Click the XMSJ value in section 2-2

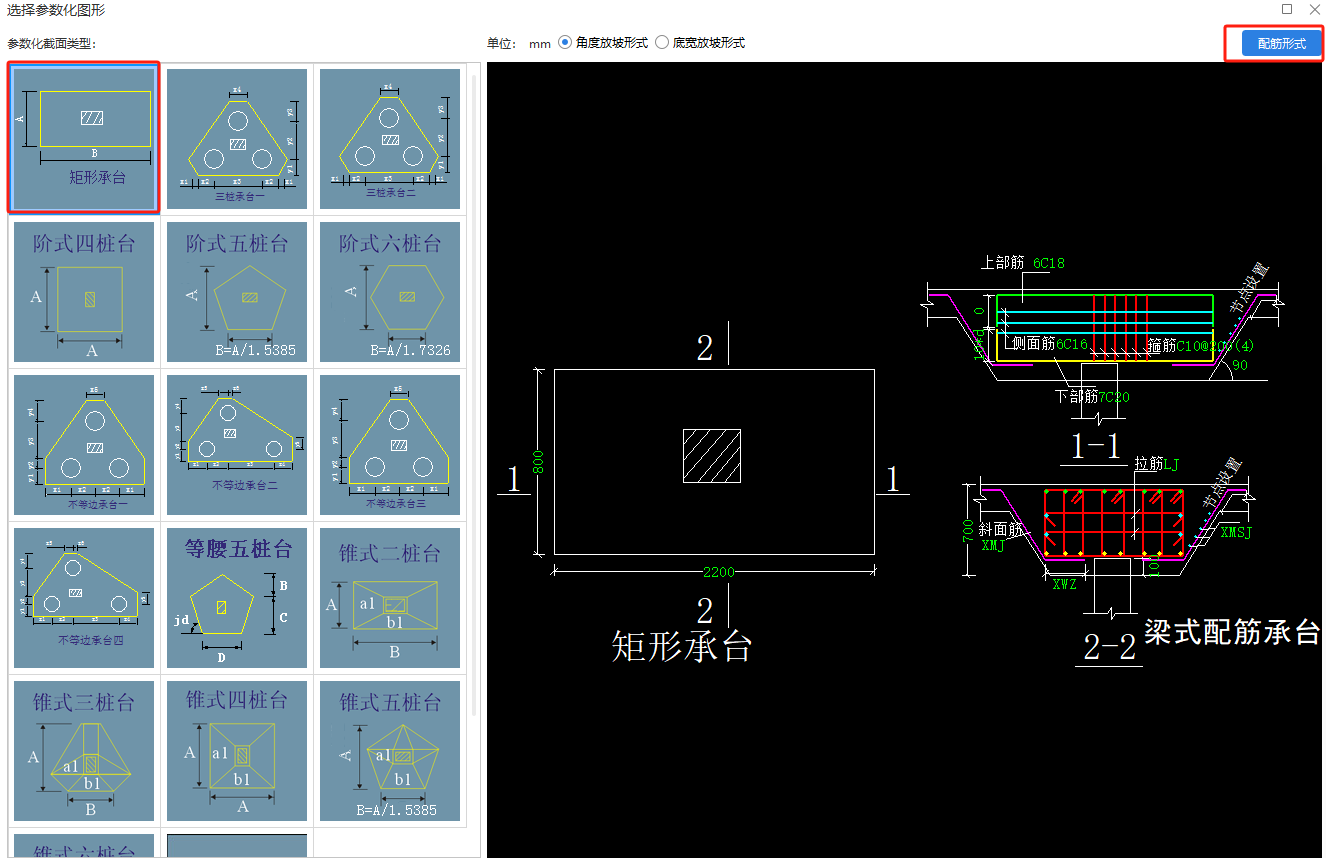click(1235, 533)
